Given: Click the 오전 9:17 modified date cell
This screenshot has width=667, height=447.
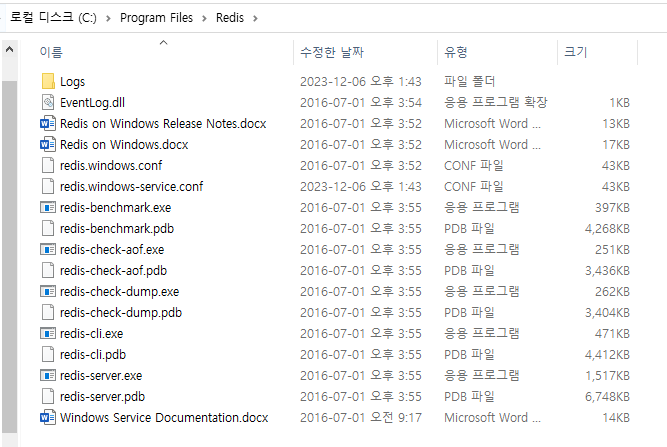Looking at the screenshot, I should (361, 418).
